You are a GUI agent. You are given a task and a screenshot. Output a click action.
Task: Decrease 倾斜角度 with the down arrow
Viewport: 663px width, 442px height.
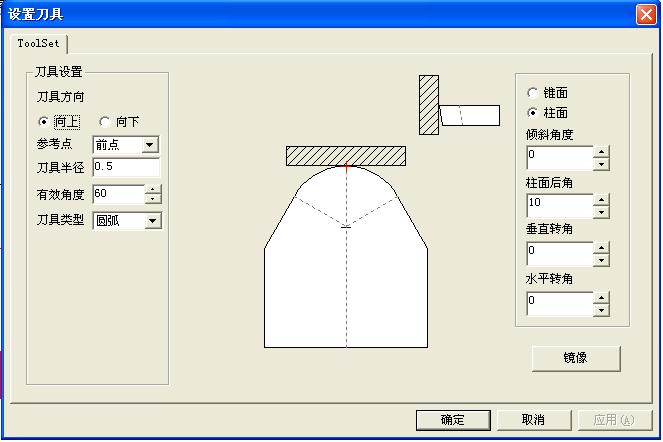(601, 164)
